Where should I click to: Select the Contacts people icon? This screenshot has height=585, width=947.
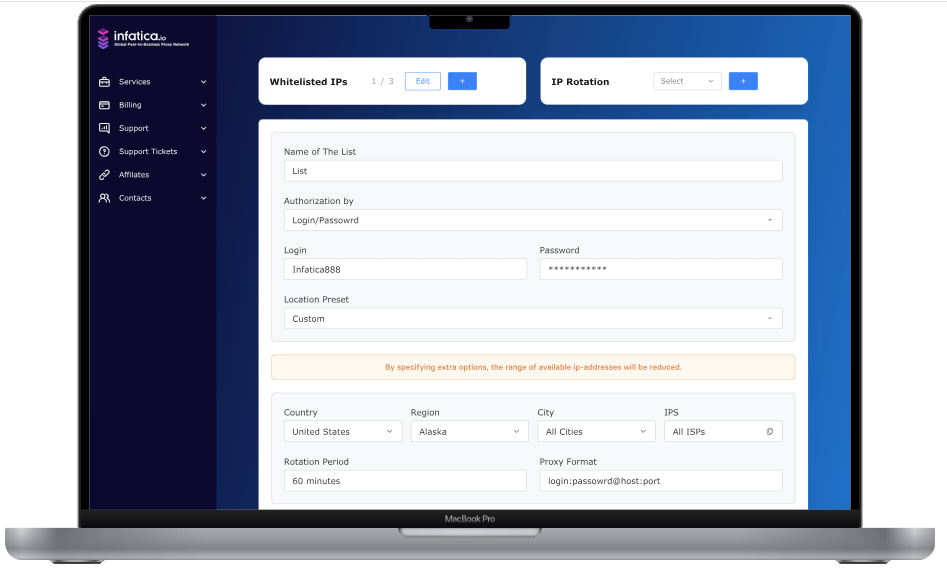(x=104, y=198)
